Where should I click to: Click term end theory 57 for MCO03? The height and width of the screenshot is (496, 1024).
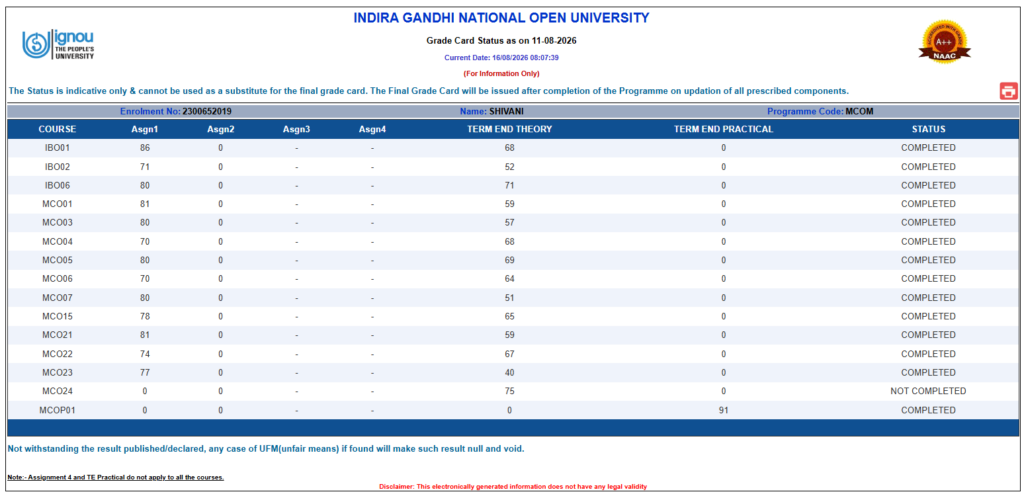(x=509, y=223)
